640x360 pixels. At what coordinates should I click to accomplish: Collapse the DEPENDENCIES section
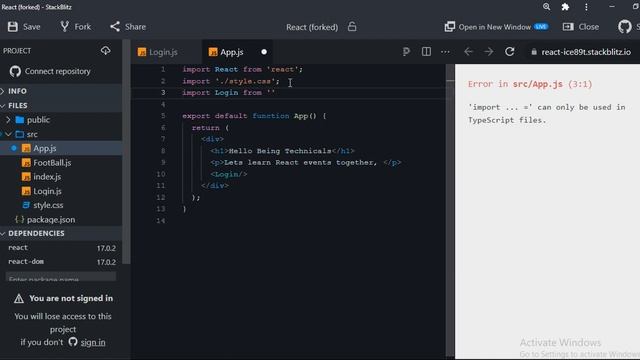pos(61,233)
